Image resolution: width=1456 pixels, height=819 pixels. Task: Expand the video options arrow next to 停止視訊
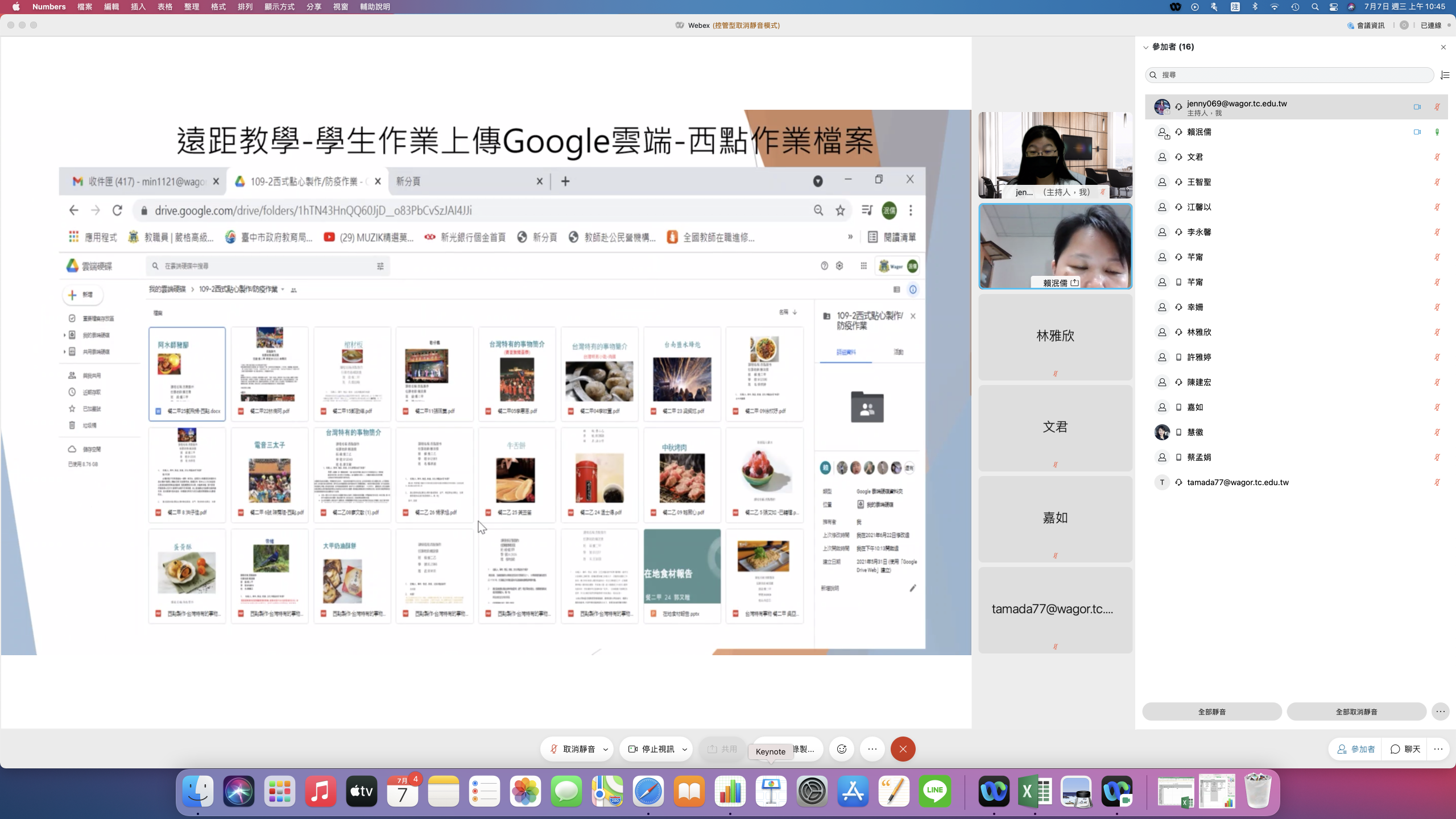(x=685, y=749)
